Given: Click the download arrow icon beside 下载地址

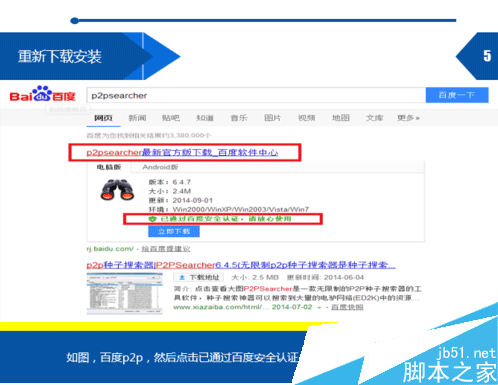Looking at the screenshot, I should point(182,277).
